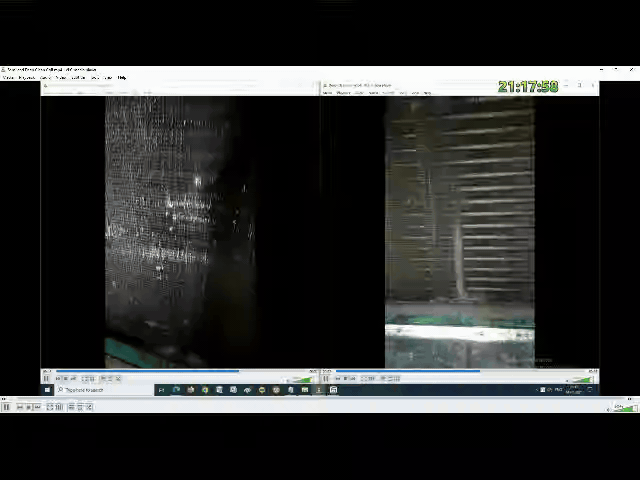The height and width of the screenshot is (480, 640).
Task: Open the Subtitle menu of outer VLC
Action: click(78, 78)
